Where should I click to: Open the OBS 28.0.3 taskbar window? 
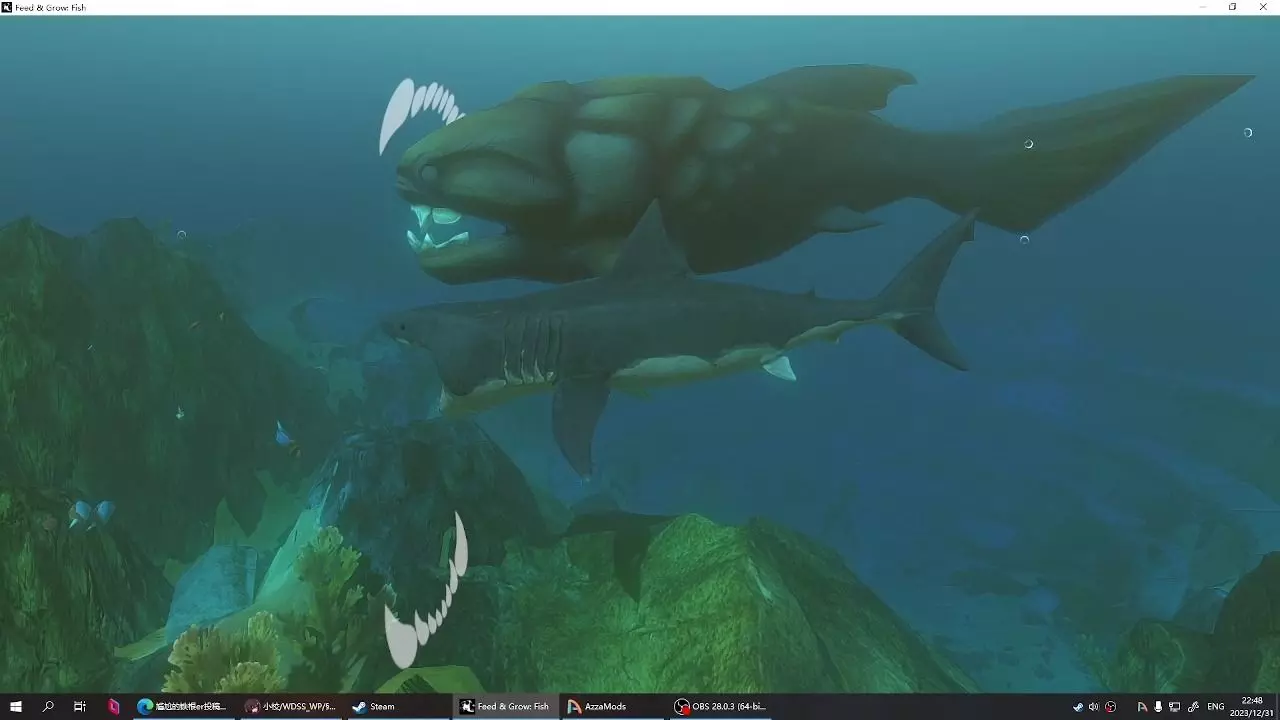tap(721, 706)
